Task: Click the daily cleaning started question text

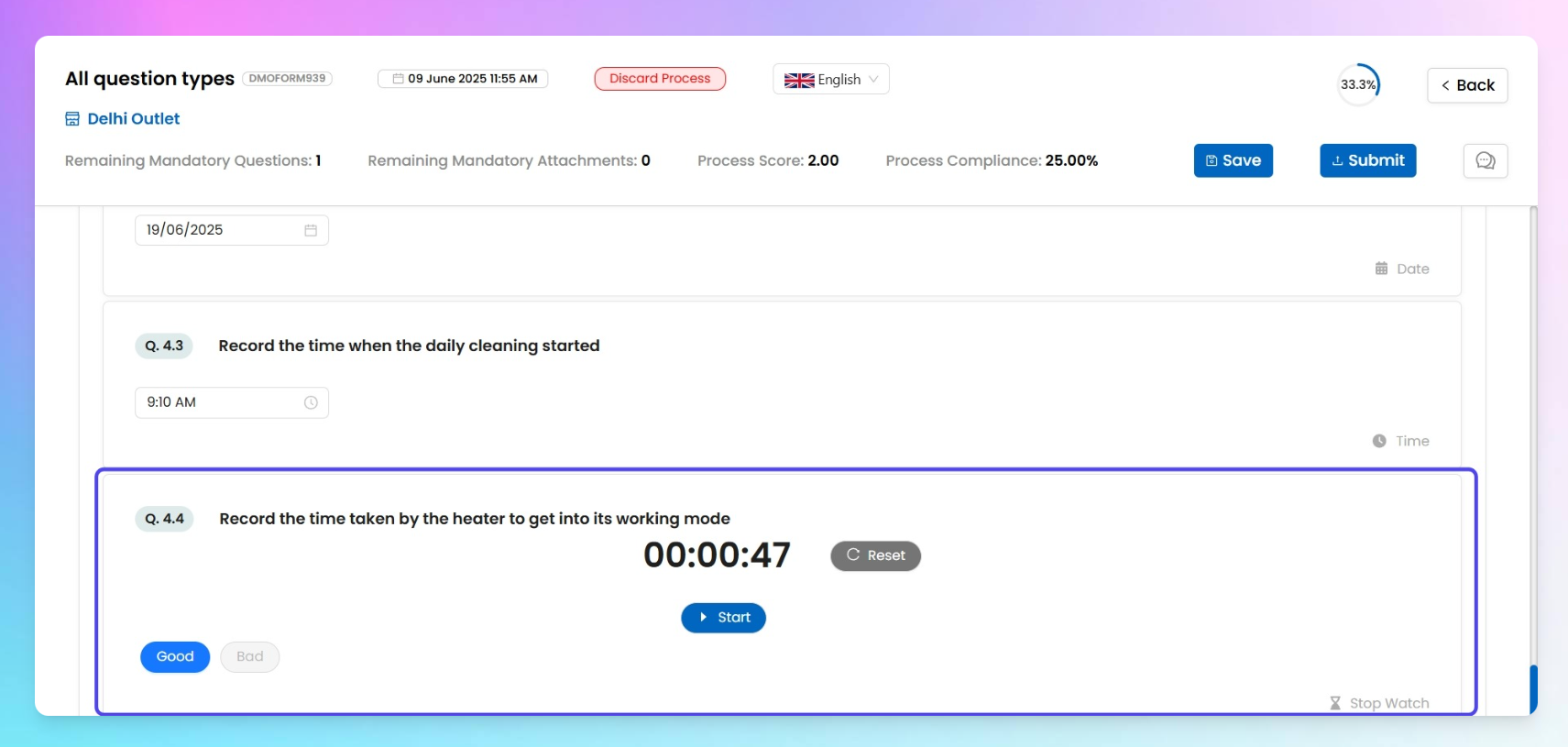Action: point(409,346)
